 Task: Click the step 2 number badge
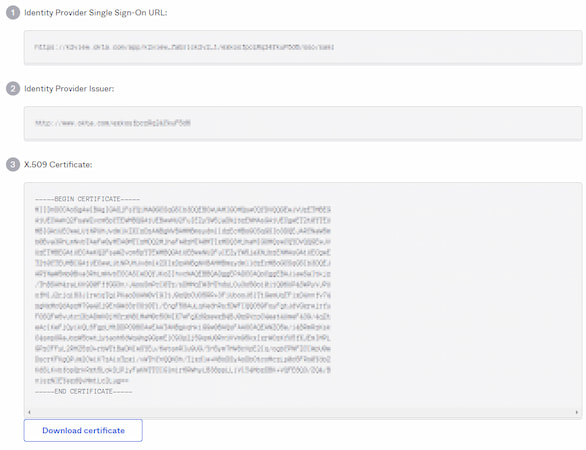tap(13, 89)
